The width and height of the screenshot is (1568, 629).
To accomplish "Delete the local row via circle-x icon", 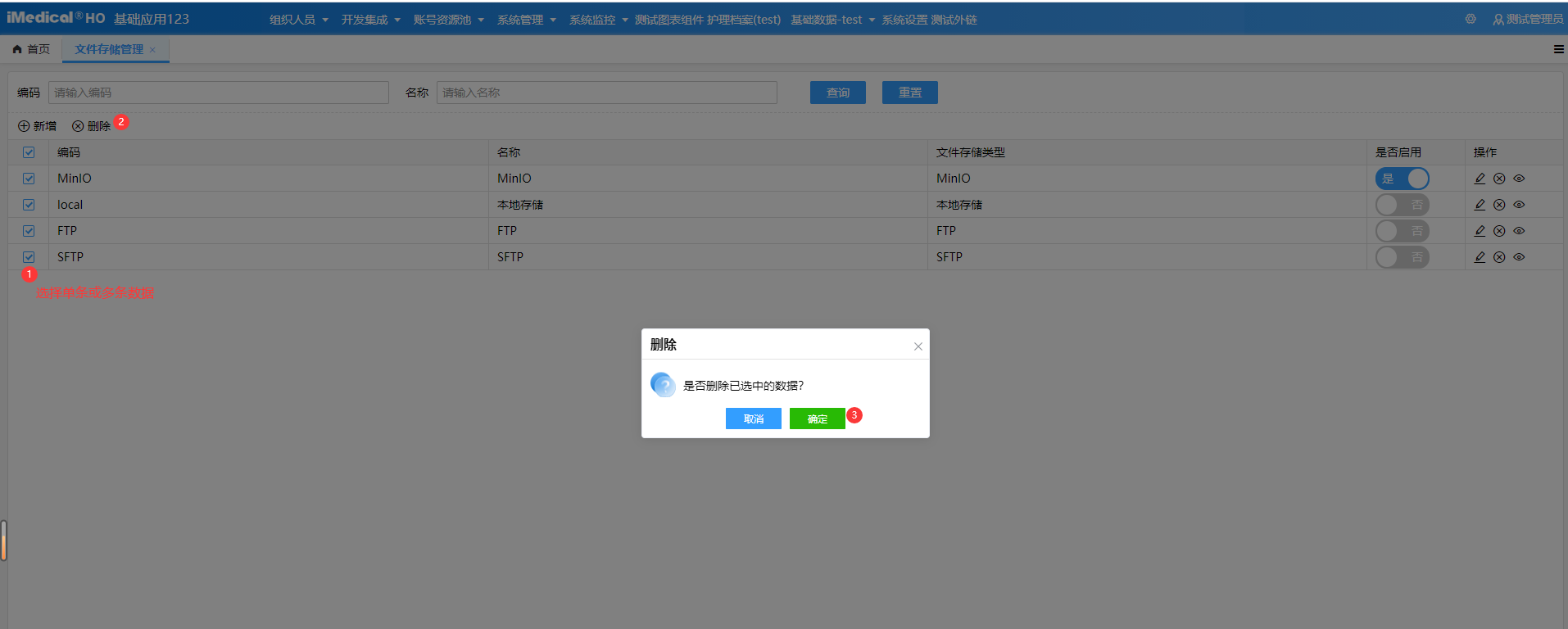I will coord(1499,205).
